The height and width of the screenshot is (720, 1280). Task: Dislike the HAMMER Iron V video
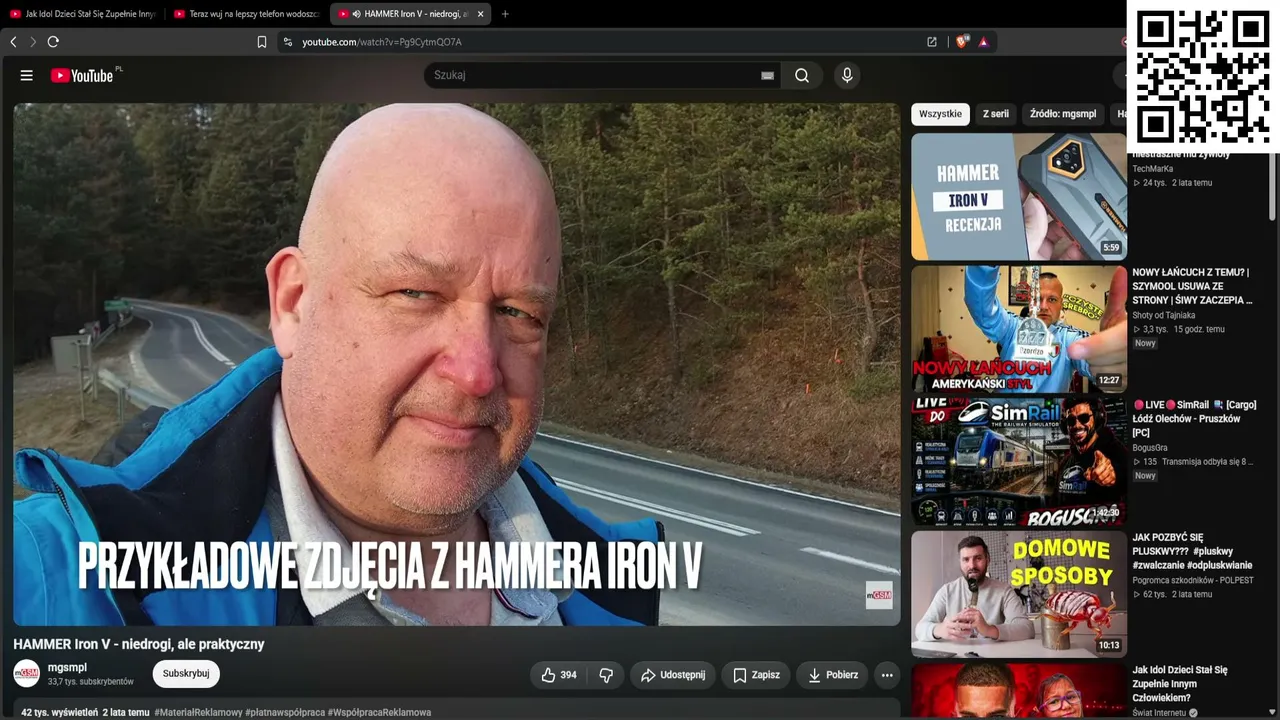point(606,675)
